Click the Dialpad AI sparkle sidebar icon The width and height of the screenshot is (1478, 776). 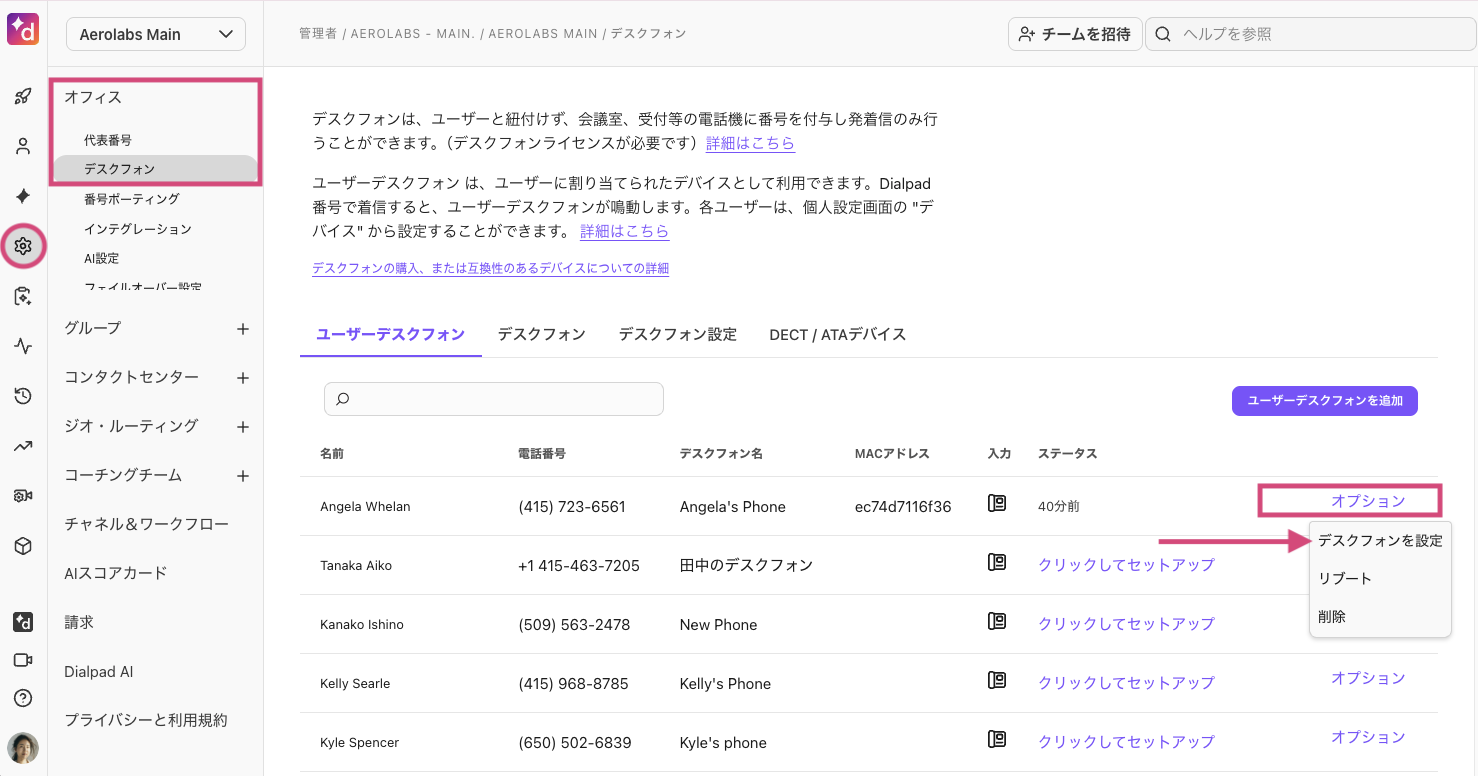tap(23, 196)
